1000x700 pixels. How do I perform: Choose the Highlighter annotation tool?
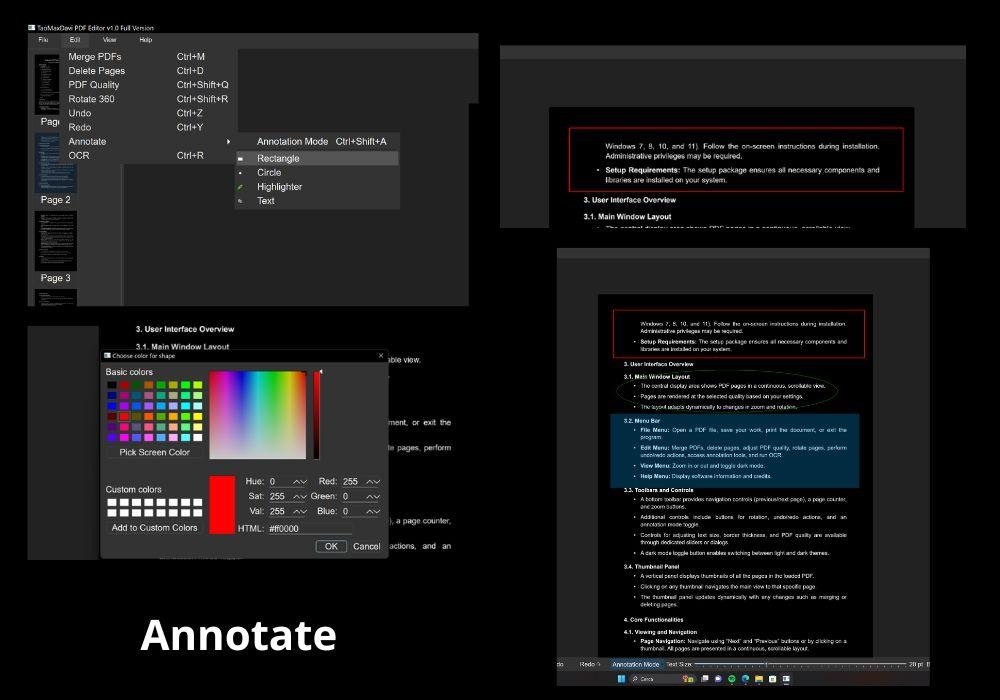coord(279,186)
